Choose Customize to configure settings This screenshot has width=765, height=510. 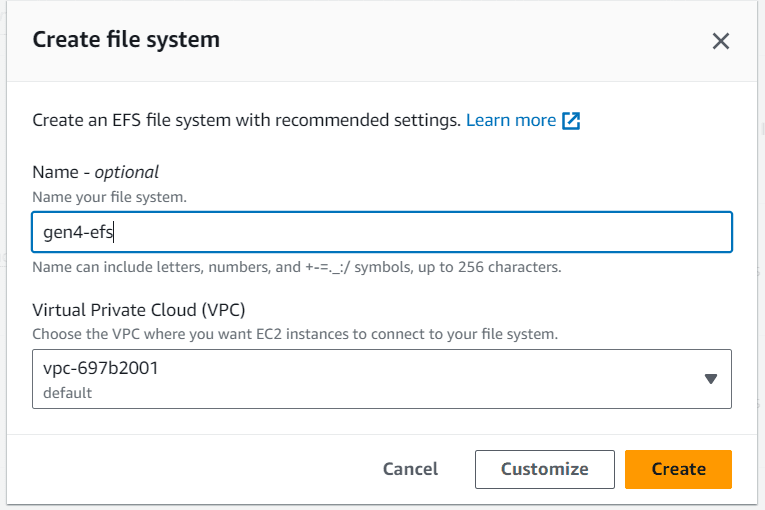tap(544, 469)
